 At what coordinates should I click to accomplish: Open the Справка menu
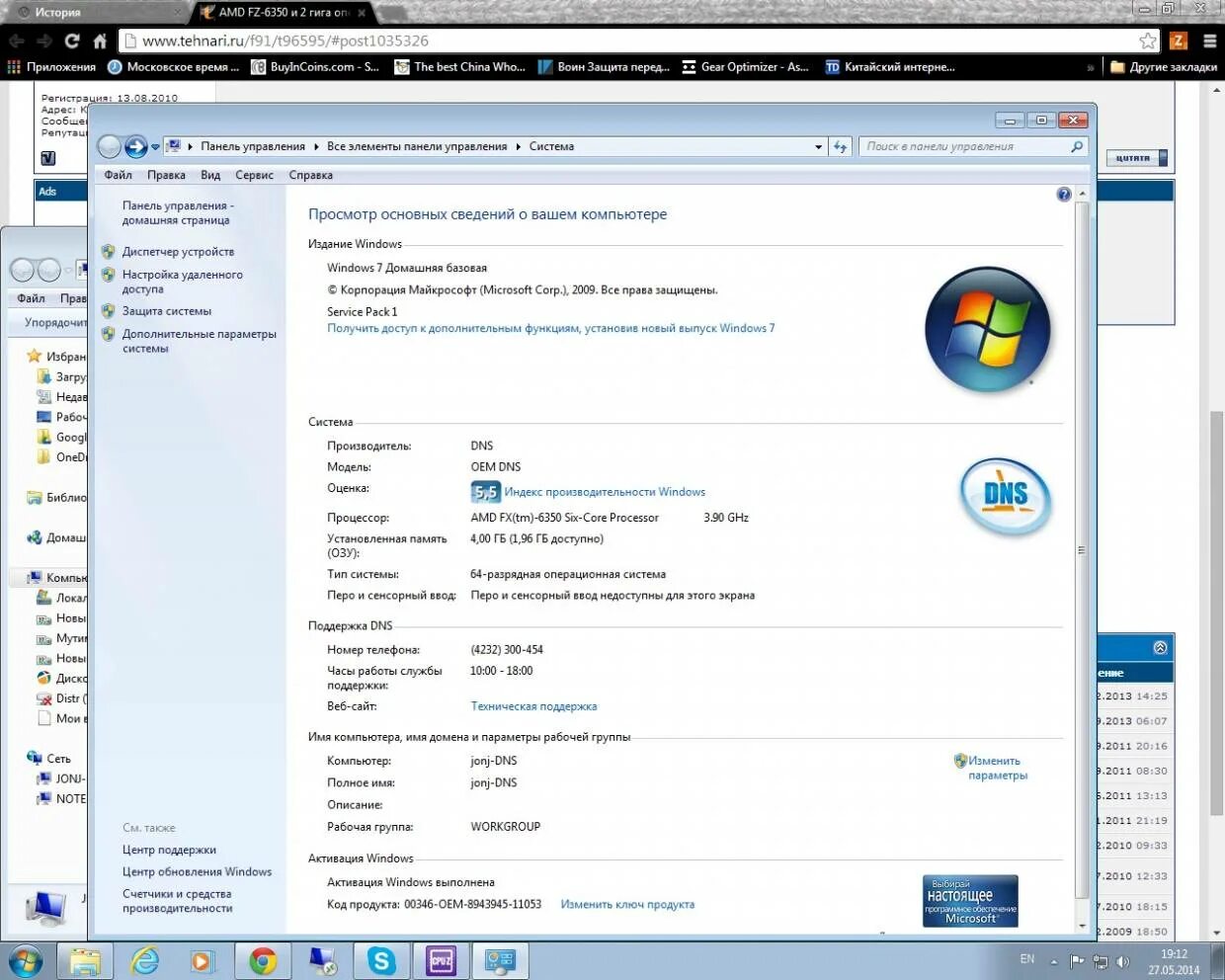310,175
